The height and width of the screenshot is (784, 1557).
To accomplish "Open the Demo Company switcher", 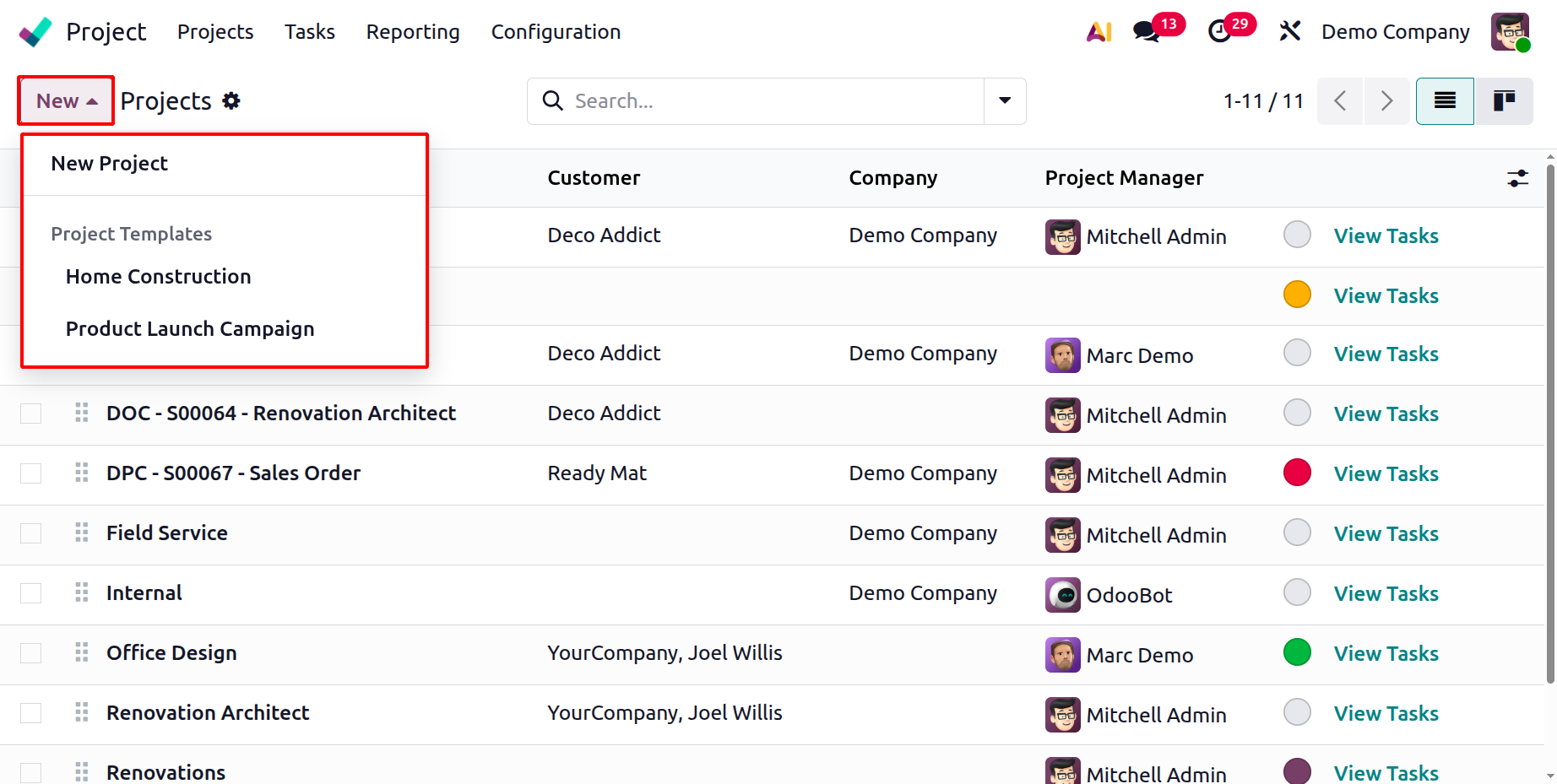I will tap(1395, 32).
